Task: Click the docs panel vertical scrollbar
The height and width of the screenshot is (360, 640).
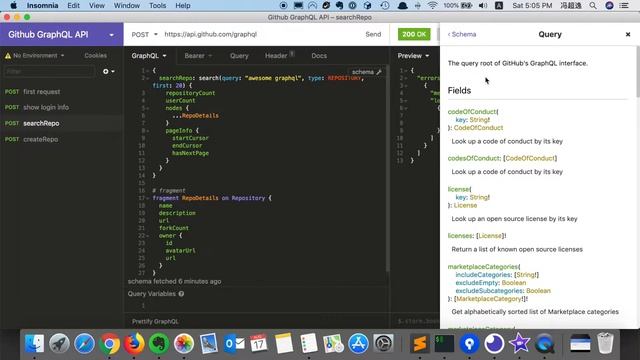Action: [637, 72]
